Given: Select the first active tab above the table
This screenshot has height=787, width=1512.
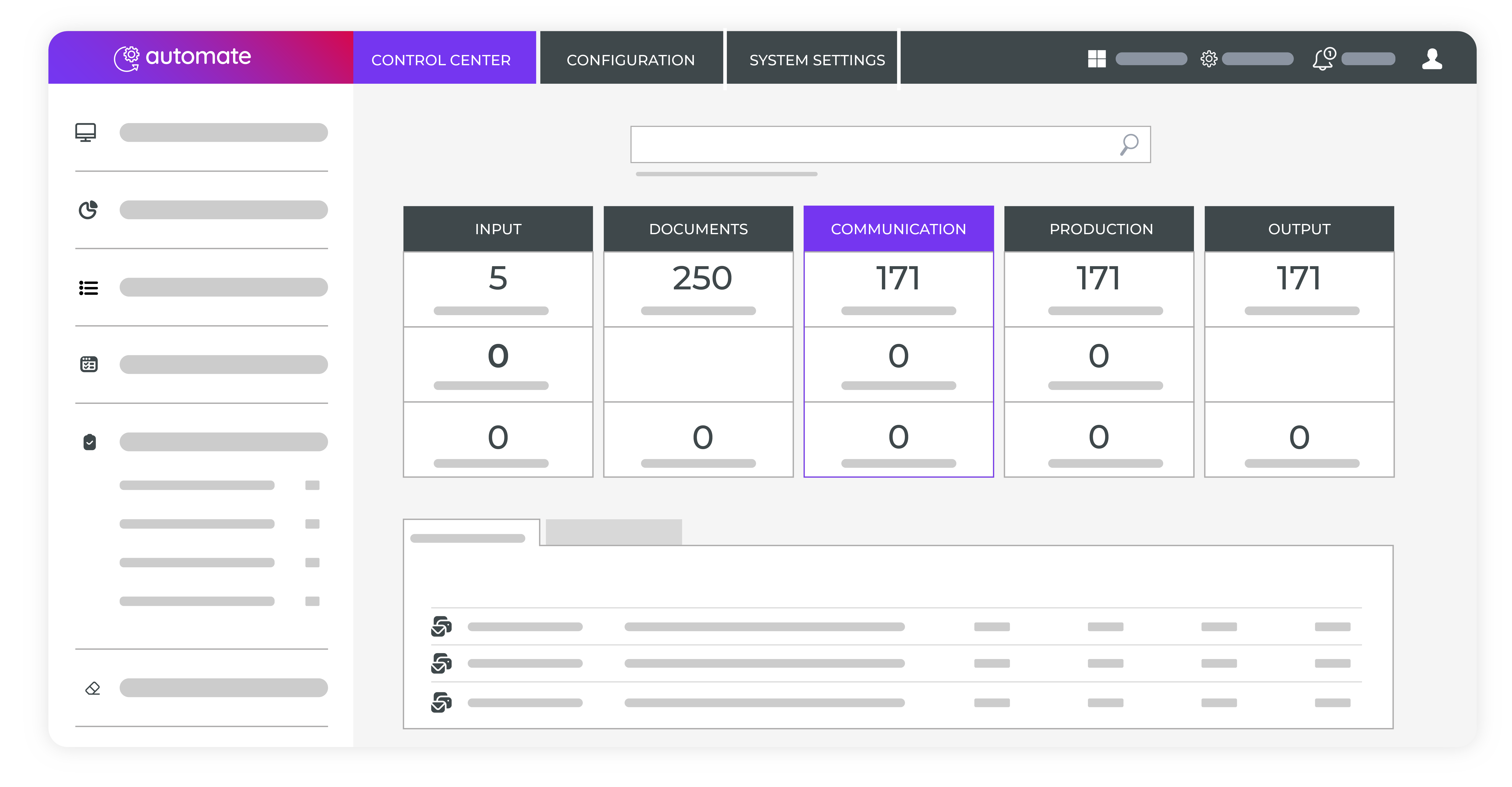Looking at the screenshot, I should pyautogui.click(x=471, y=533).
